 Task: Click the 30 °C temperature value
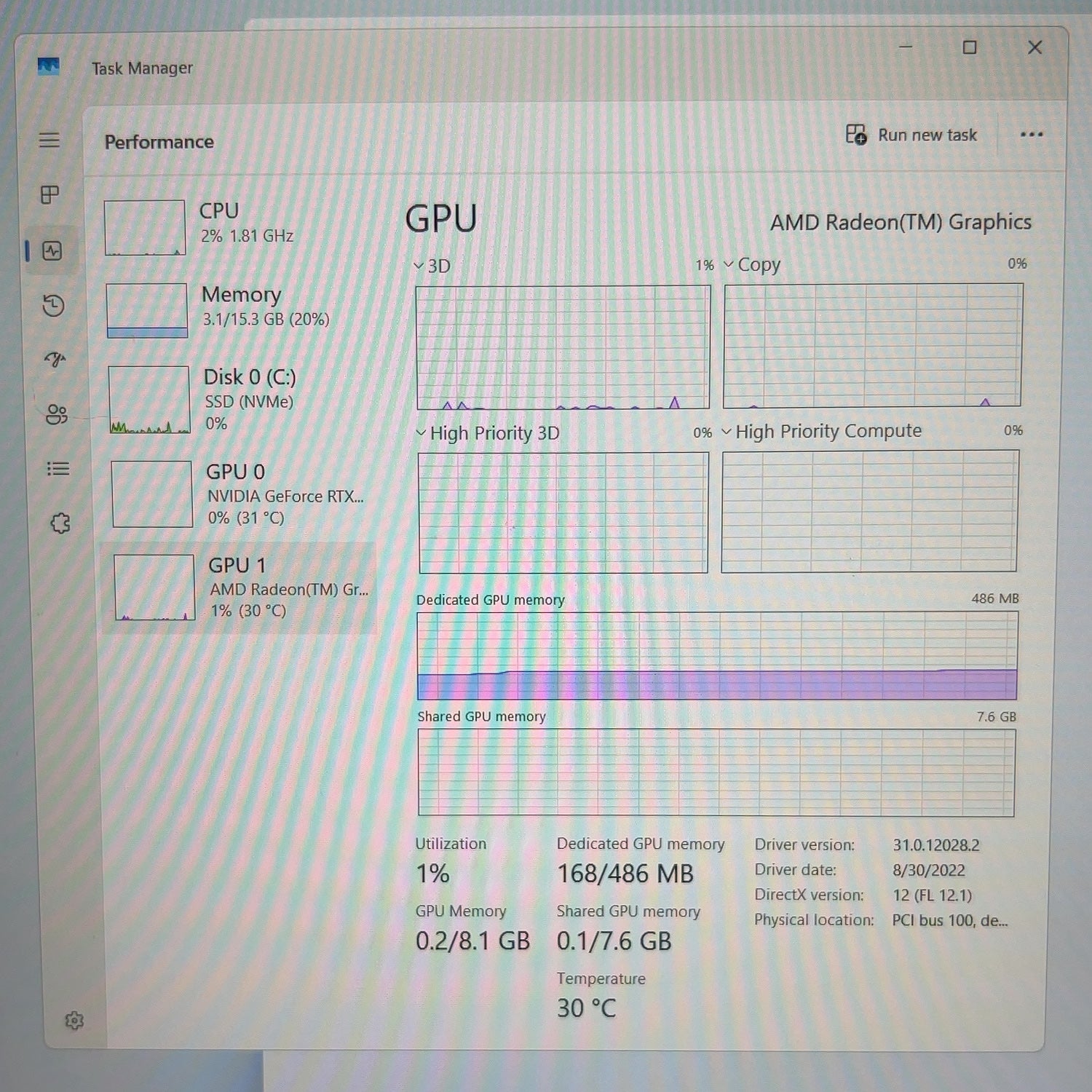tap(586, 1008)
